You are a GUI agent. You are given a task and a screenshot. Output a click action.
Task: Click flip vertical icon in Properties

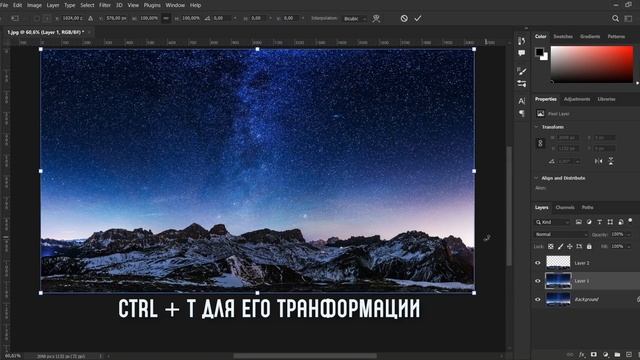click(611, 161)
